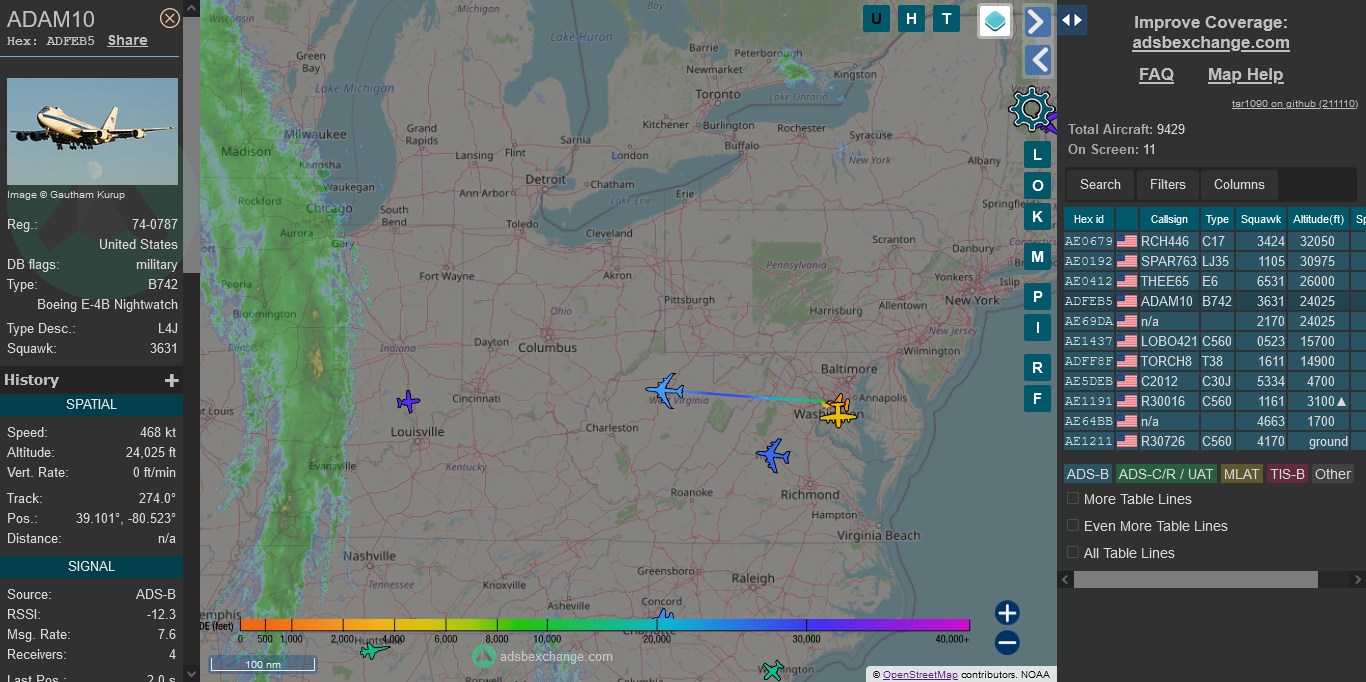The width and height of the screenshot is (1366, 682).
Task: Toggle the K map button
Action: point(1037,217)
